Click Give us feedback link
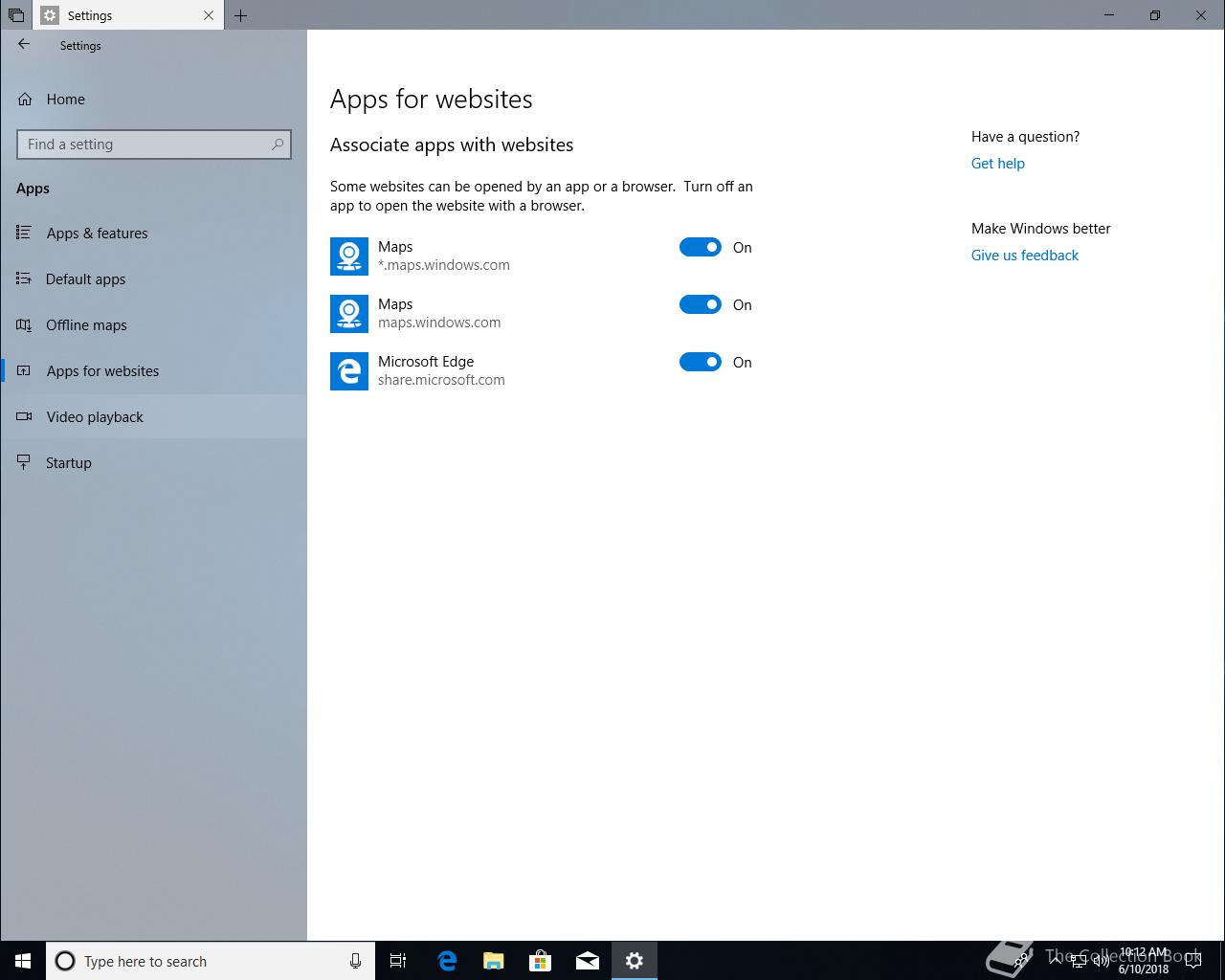 click(1024, 256)
